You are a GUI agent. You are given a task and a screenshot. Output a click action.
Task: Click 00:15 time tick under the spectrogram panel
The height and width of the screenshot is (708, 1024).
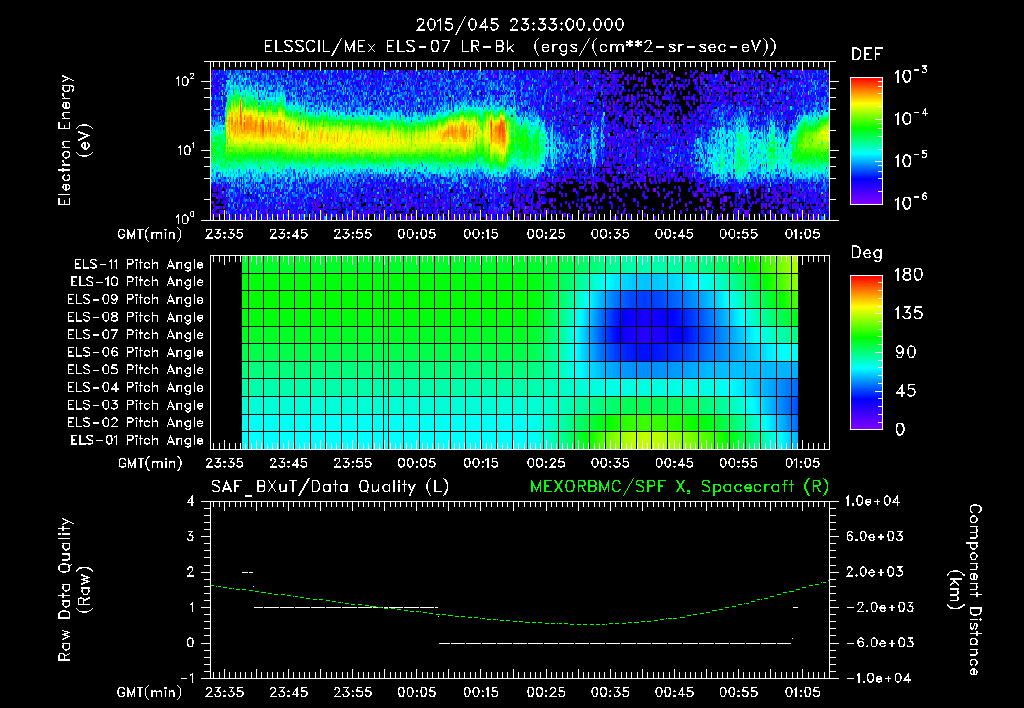[x=481, y=234]
